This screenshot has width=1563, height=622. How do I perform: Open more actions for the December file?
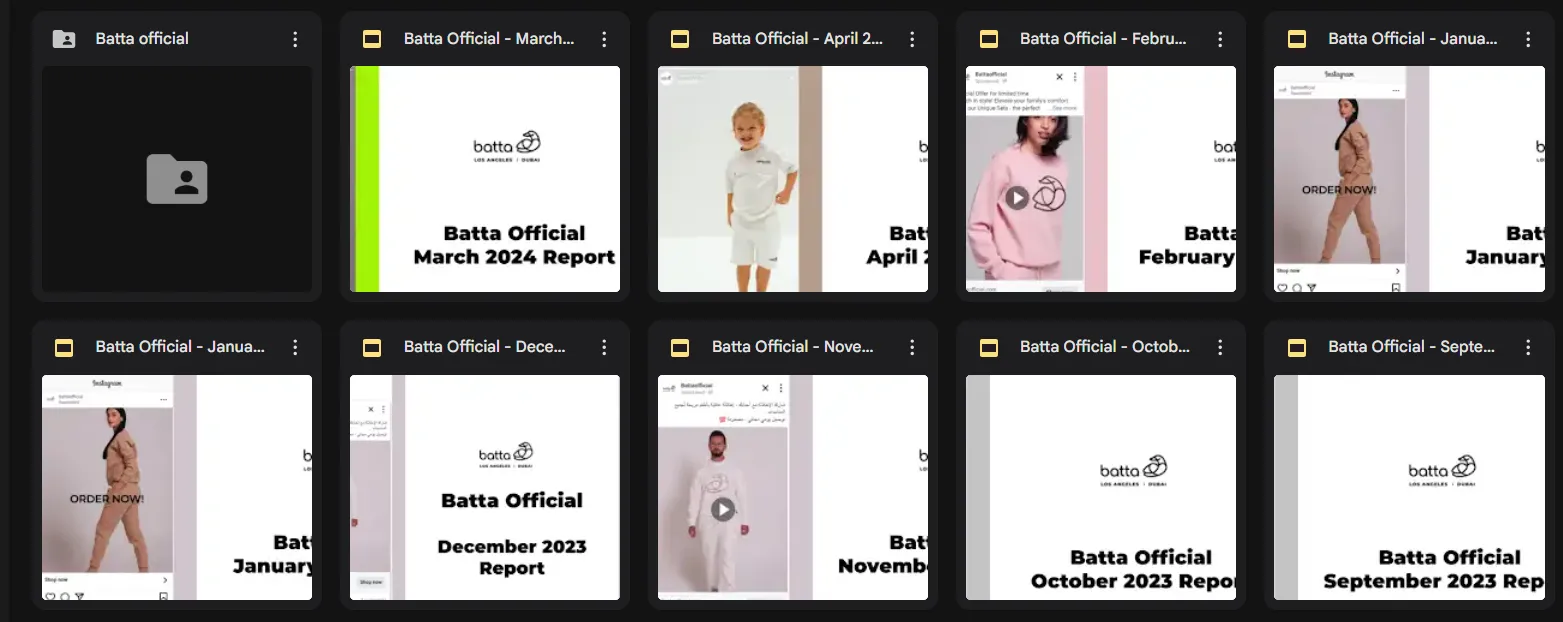[x=603, y=347]
